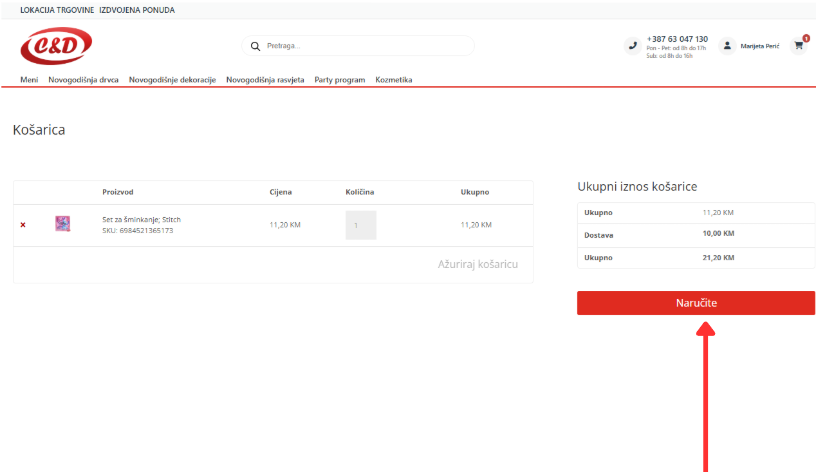The height and width of the screenshot is (472, 816).
Task: Select Novogodišnja rasvjeta menu item
Action: coord(265,80)
